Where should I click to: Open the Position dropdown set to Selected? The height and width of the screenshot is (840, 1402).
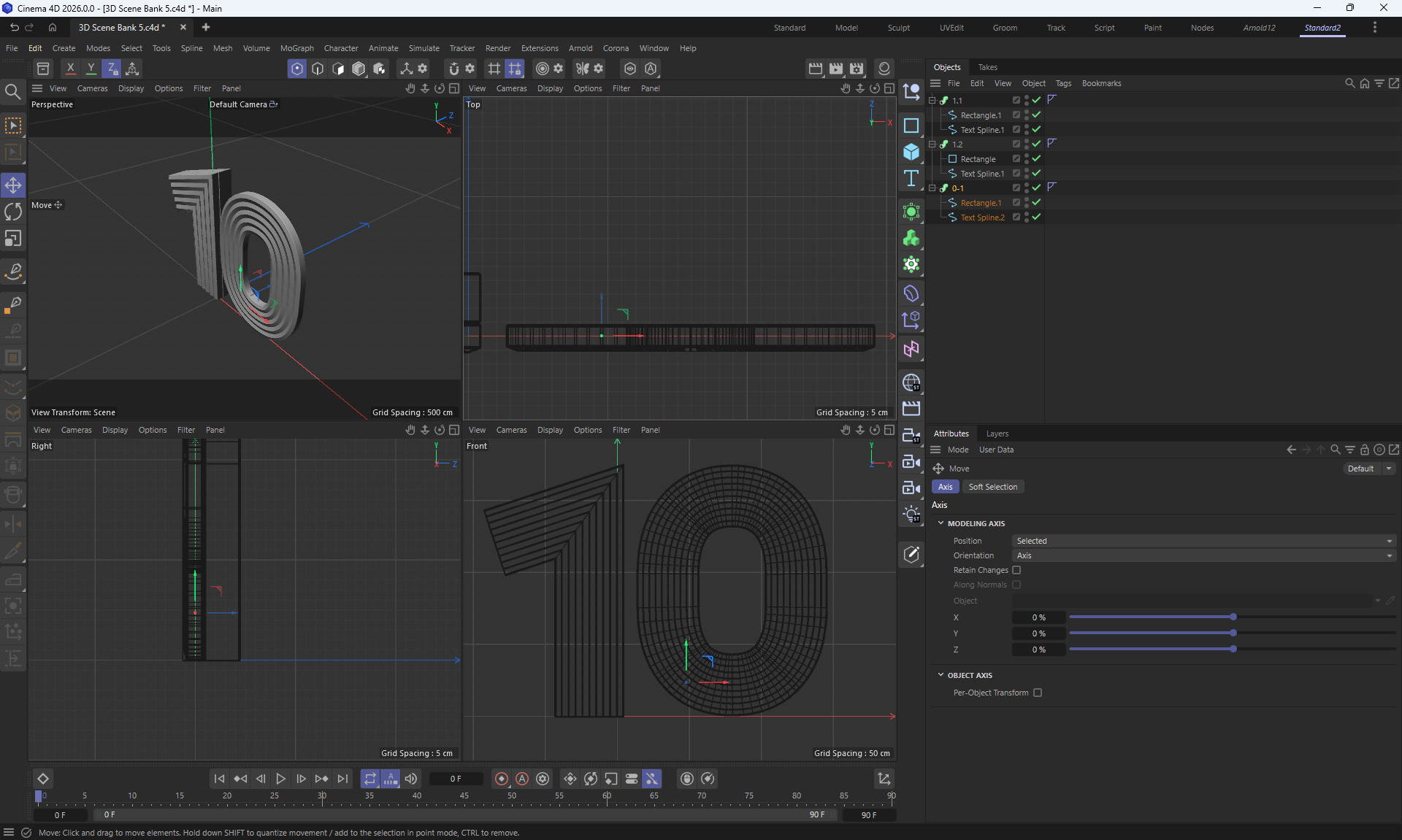pyautogui.click(x=1203, y=541)
